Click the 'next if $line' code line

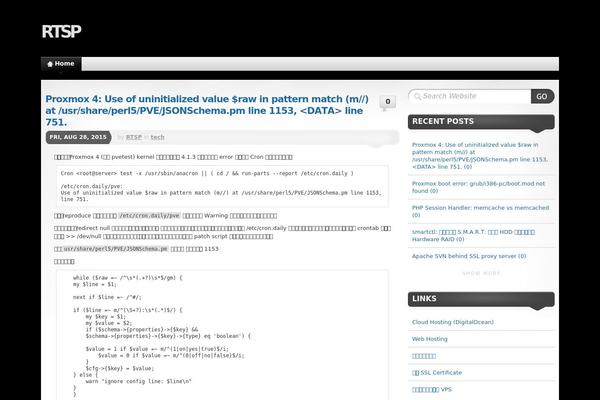point(107,297)
